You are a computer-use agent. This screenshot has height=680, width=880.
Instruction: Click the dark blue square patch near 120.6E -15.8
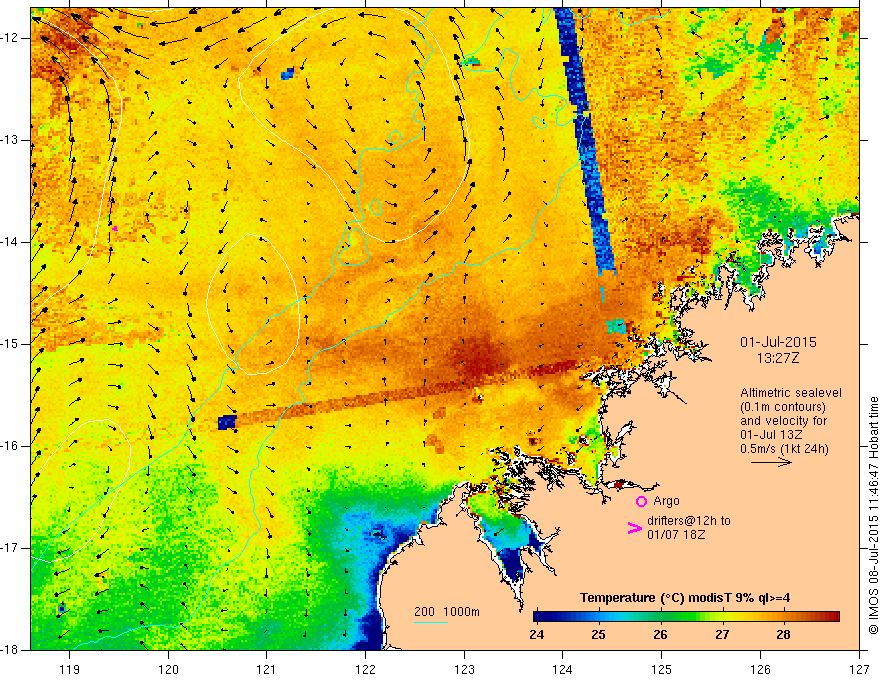click(x=227, y=422)
